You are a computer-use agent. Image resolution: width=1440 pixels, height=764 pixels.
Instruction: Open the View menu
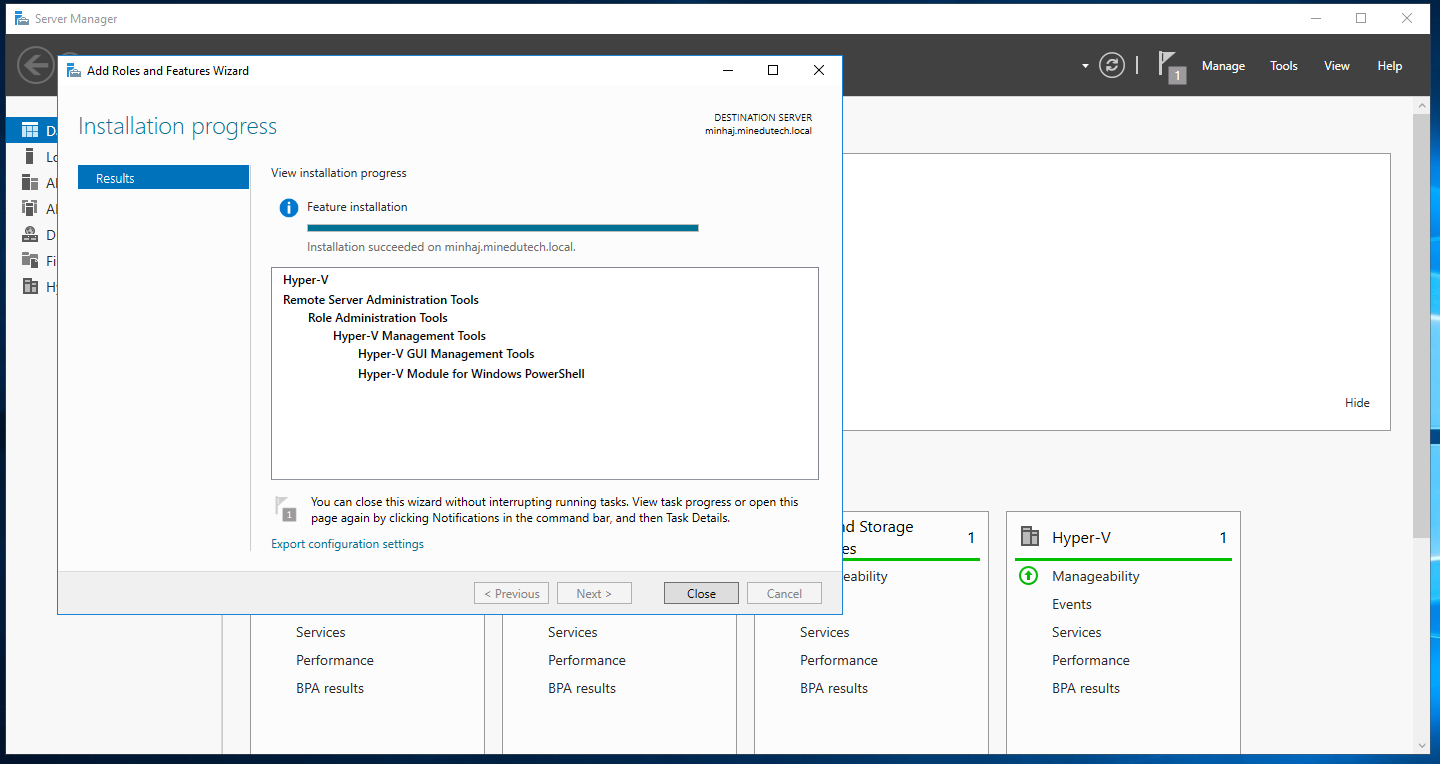(1336, 66)
